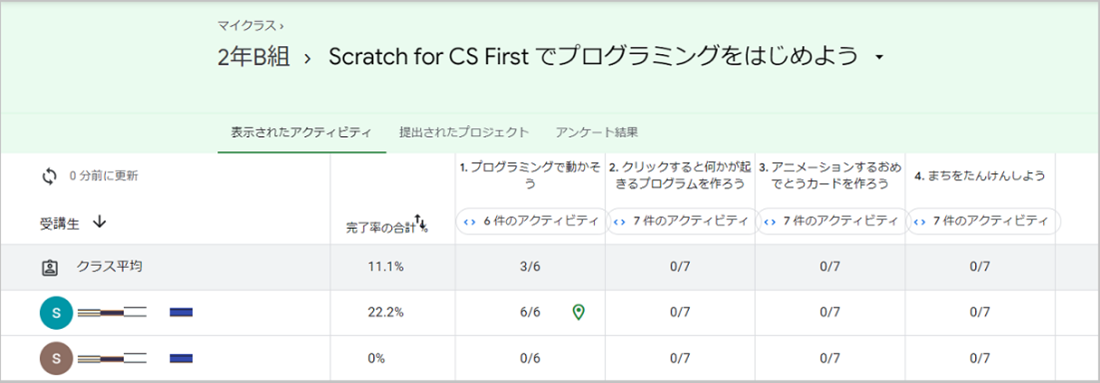Click the teal S student avatar

tap(56, 313)
